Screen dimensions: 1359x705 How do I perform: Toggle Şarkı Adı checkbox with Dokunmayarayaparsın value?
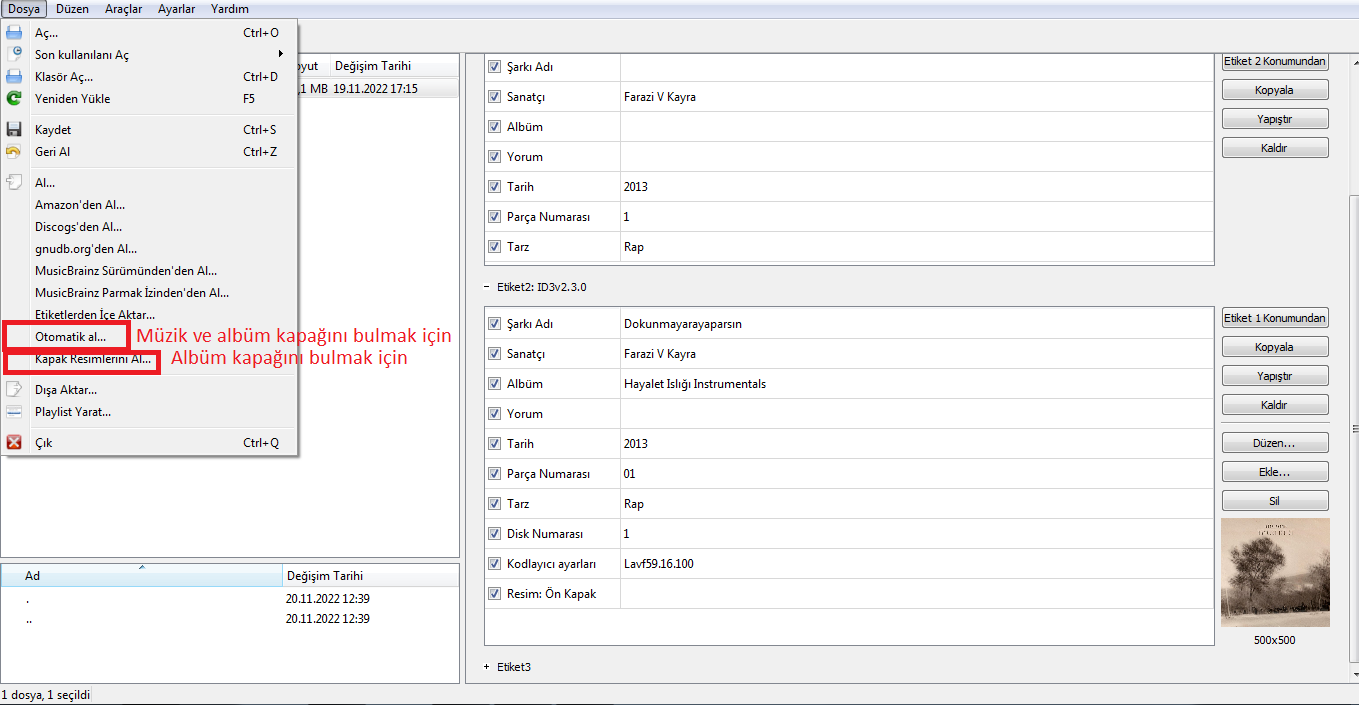(x=494, y=324)
